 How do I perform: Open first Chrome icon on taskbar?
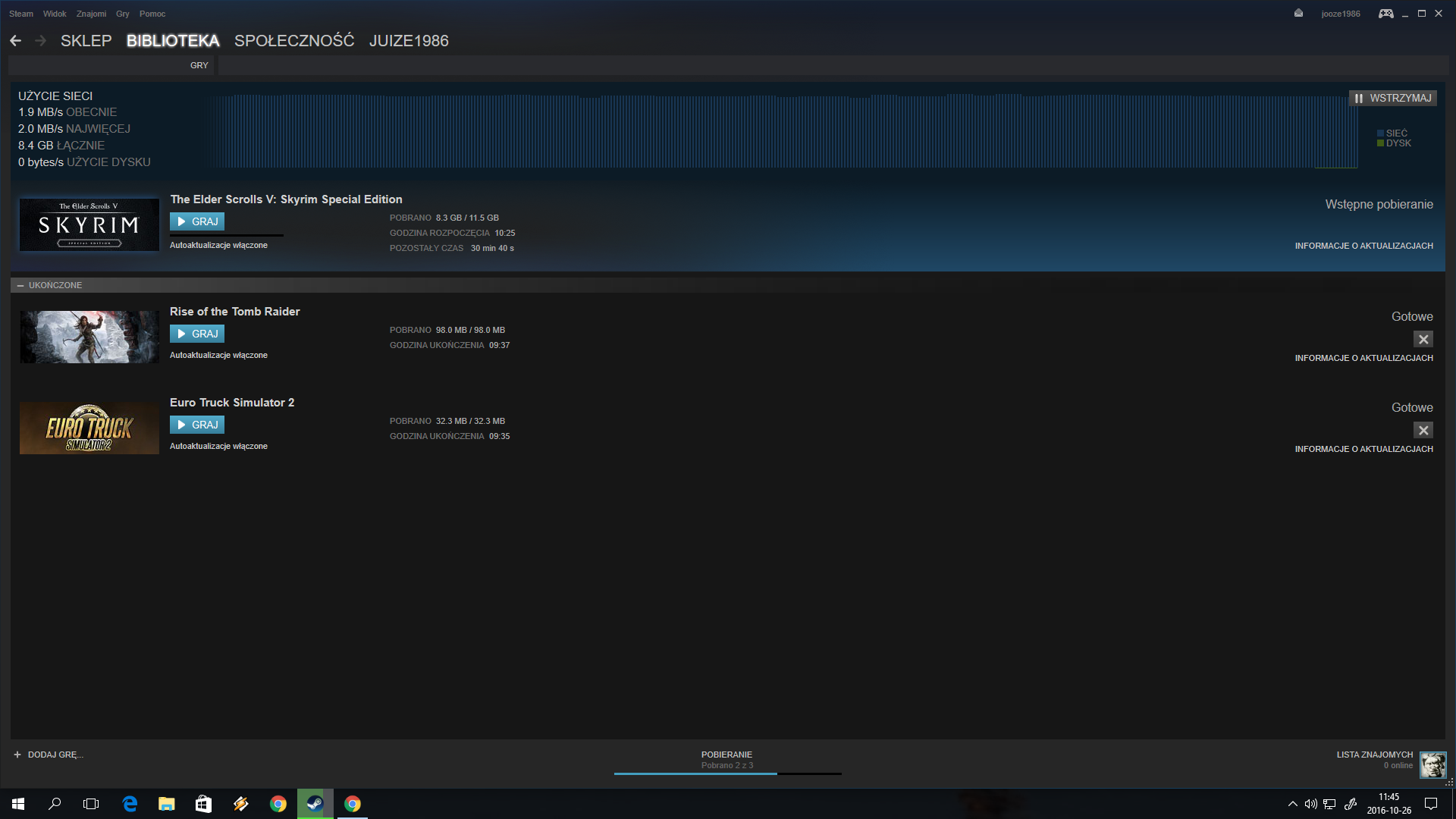point(278,804)
